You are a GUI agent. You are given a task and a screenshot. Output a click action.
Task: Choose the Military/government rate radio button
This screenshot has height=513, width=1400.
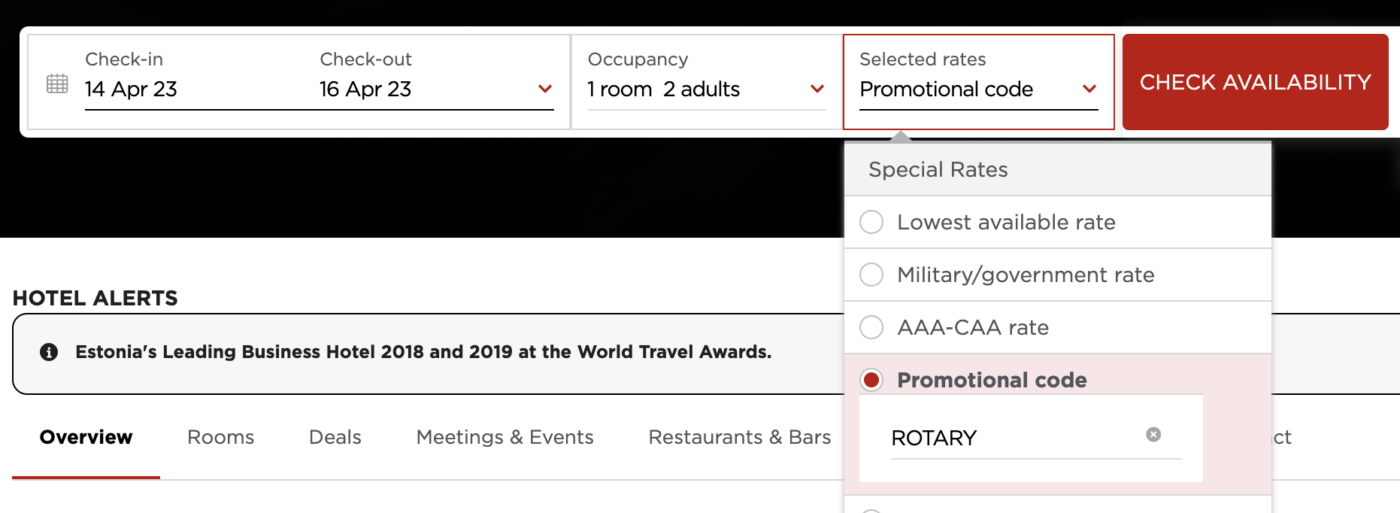click(x=871, y=275)
